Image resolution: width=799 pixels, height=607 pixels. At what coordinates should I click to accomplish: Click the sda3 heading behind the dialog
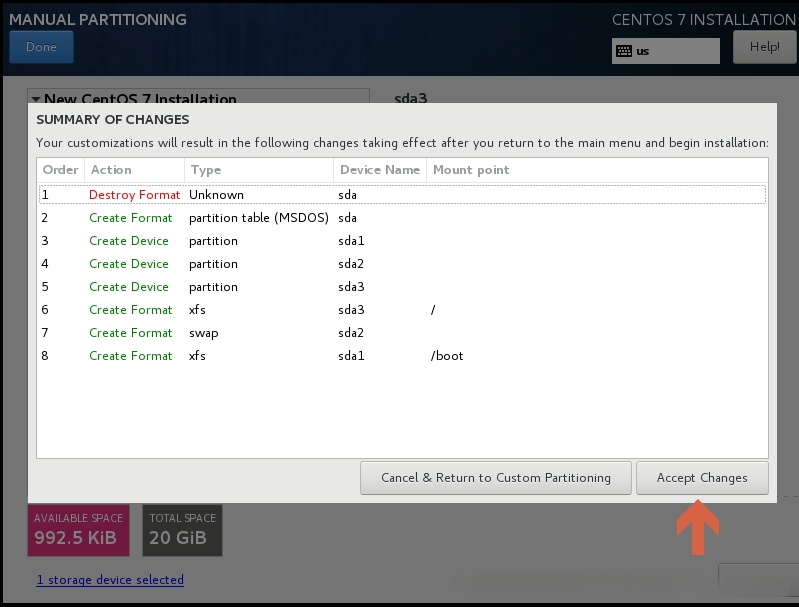(x=411, y=98)
